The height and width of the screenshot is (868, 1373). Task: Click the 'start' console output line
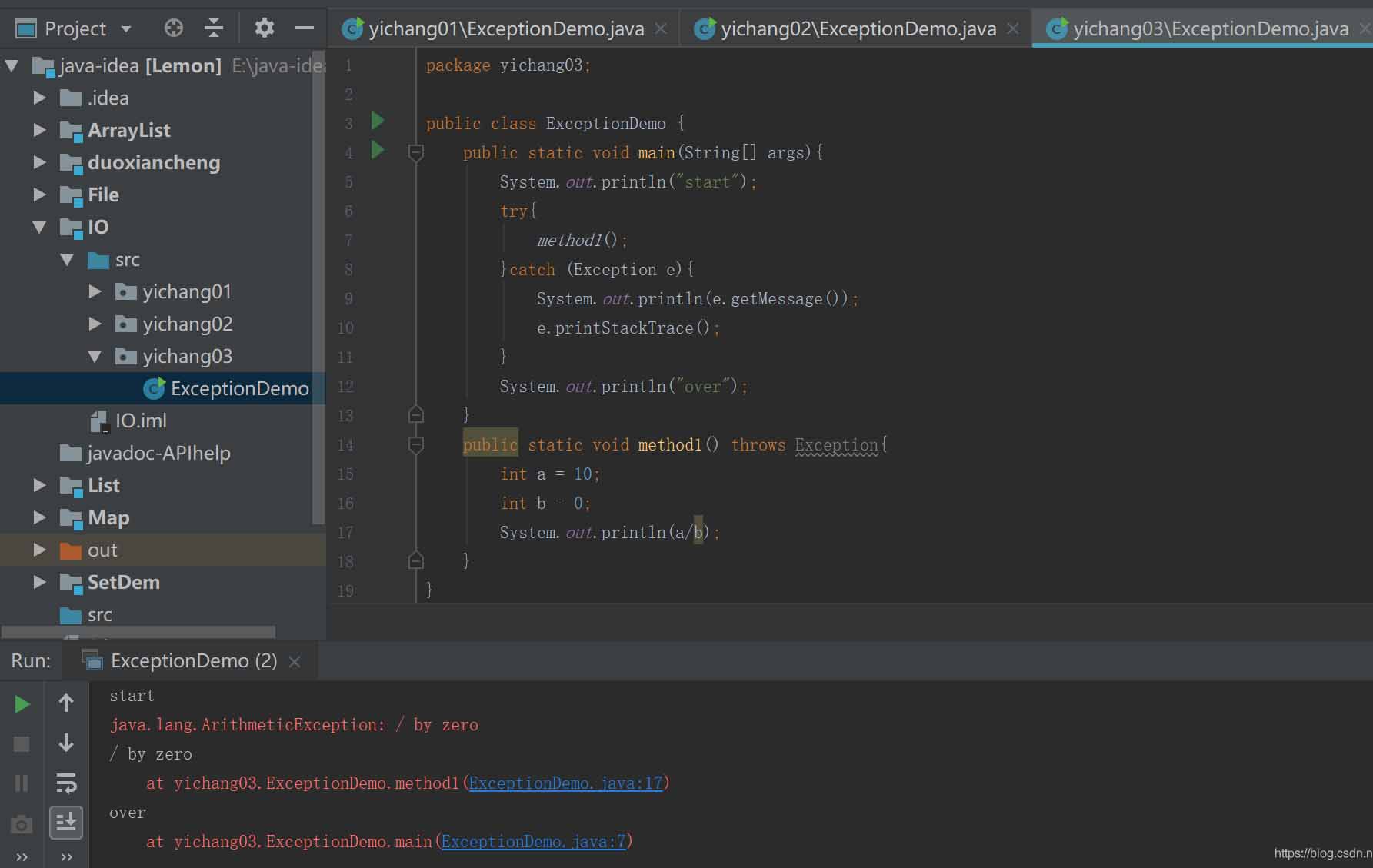132,696
